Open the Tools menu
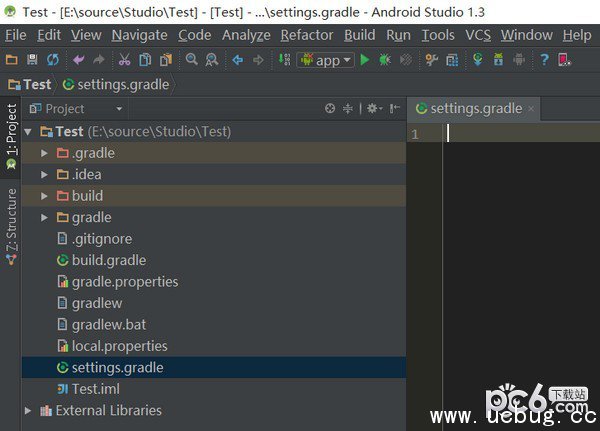The image size is (600, 431). coord(438,35)
